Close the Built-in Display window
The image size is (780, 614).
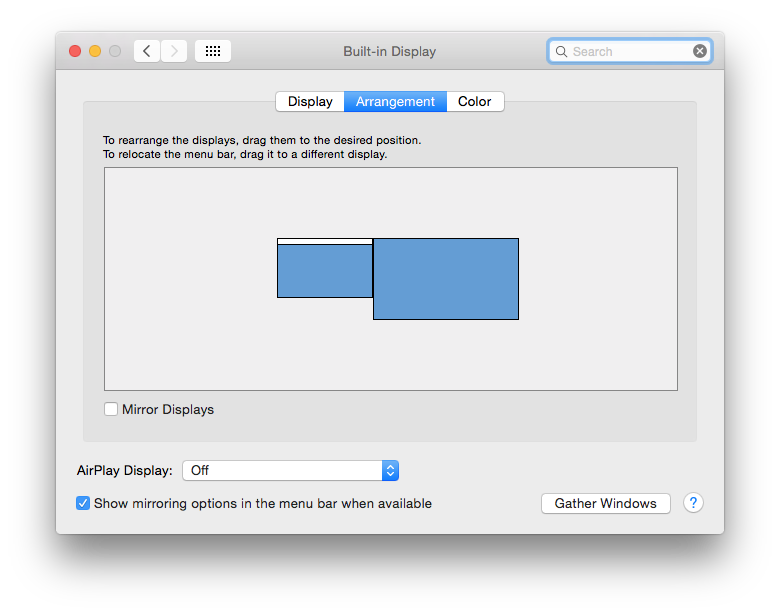[x=75, y=51]
